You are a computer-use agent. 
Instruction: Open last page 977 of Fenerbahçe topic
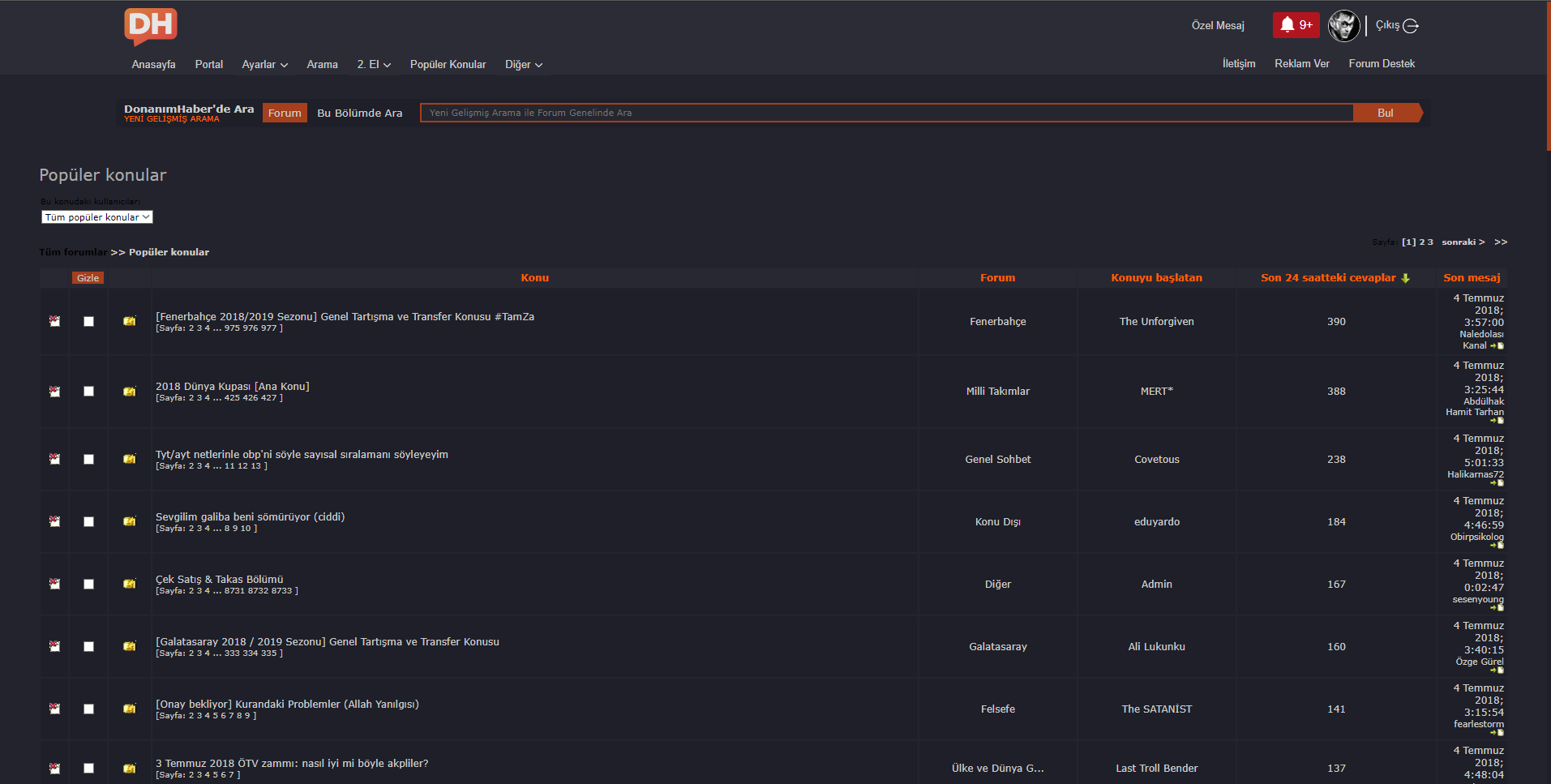(268, 328)
